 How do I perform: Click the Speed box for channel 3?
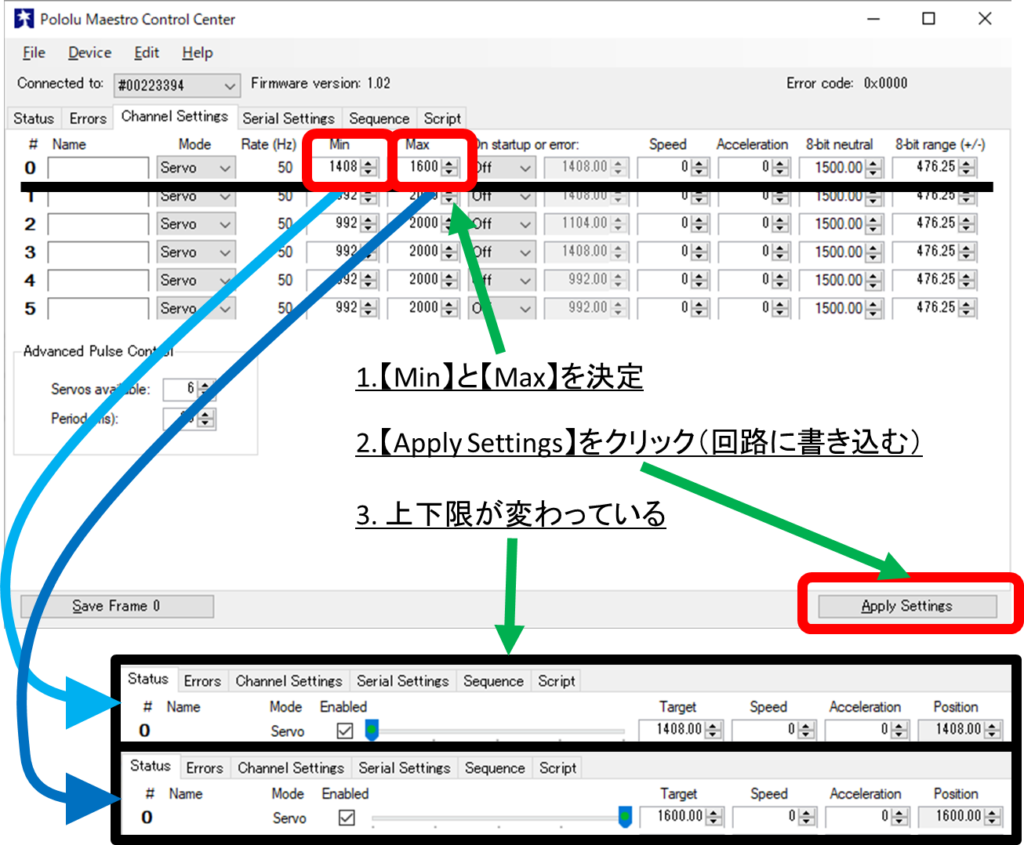[x=673, y=251]
